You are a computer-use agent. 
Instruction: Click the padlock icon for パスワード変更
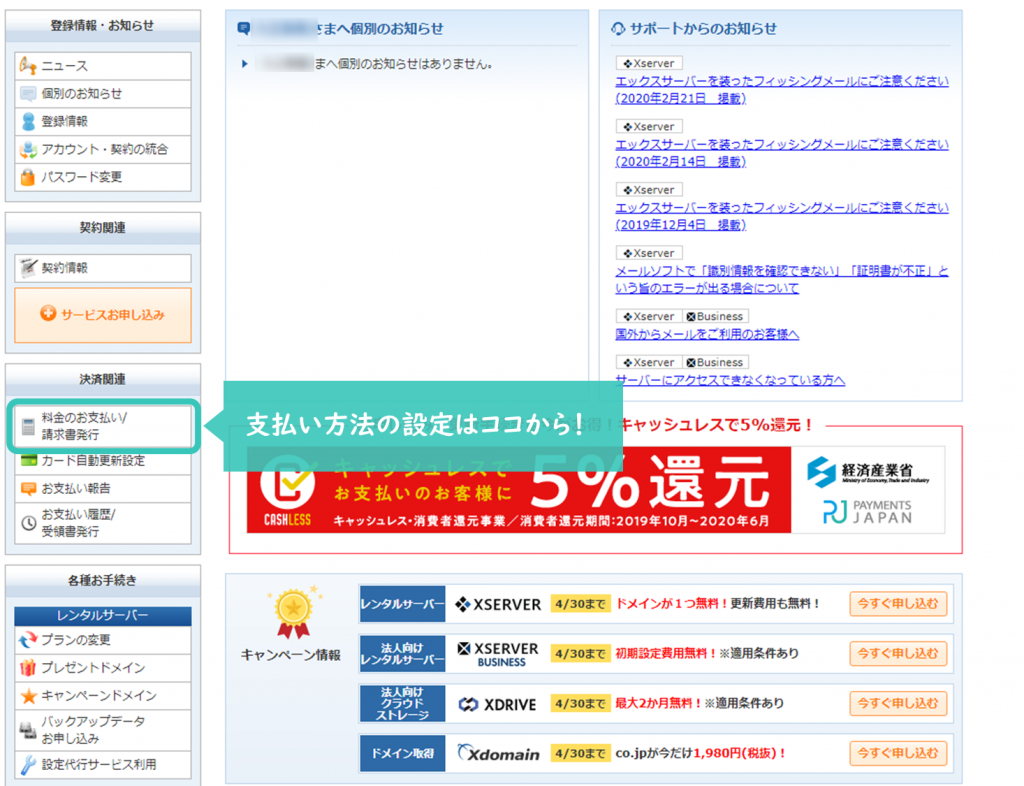click(x=28, y=177)
